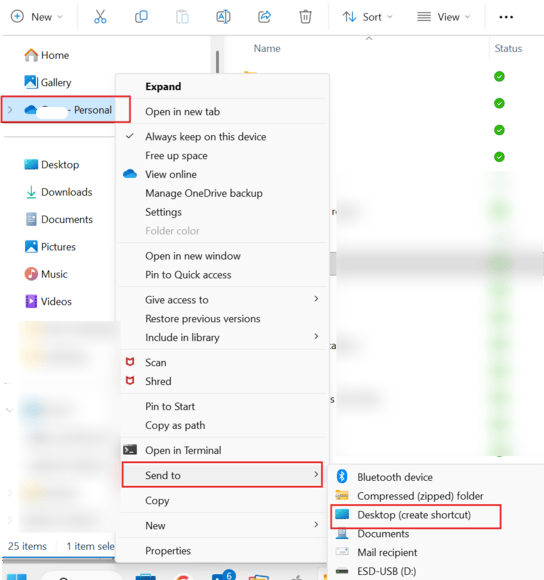The height and width of the screenshot is (580, 544).
Task: Click the Status column header
Action: 508,48
